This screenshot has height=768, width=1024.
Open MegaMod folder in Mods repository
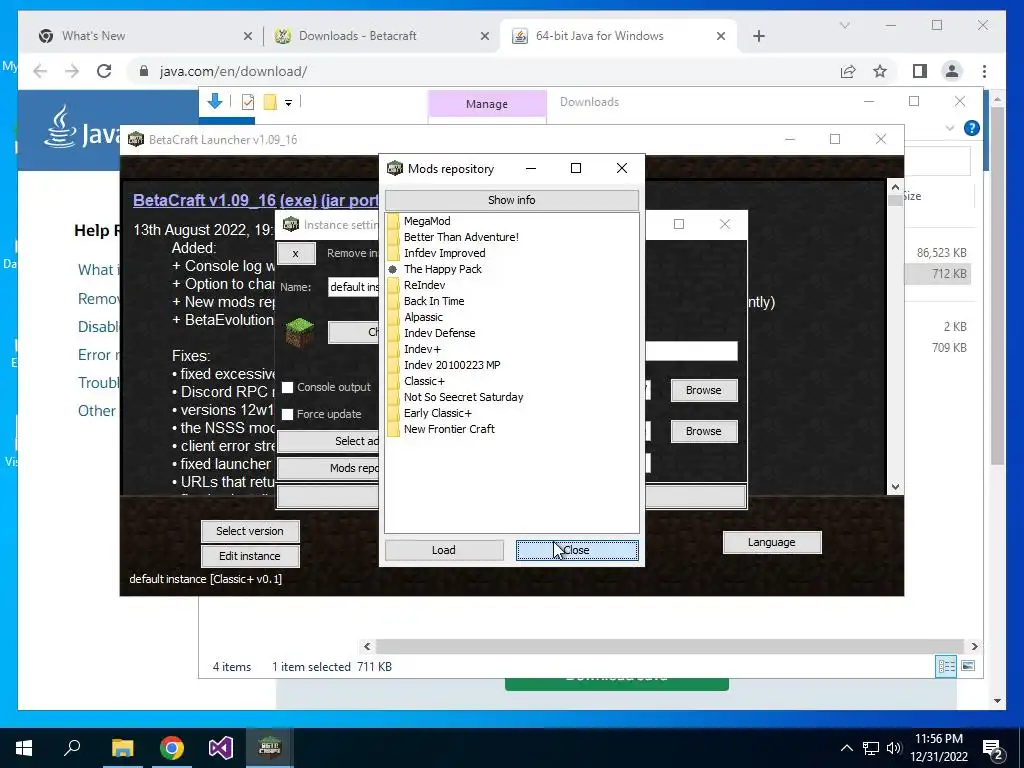tap(427, 221)
